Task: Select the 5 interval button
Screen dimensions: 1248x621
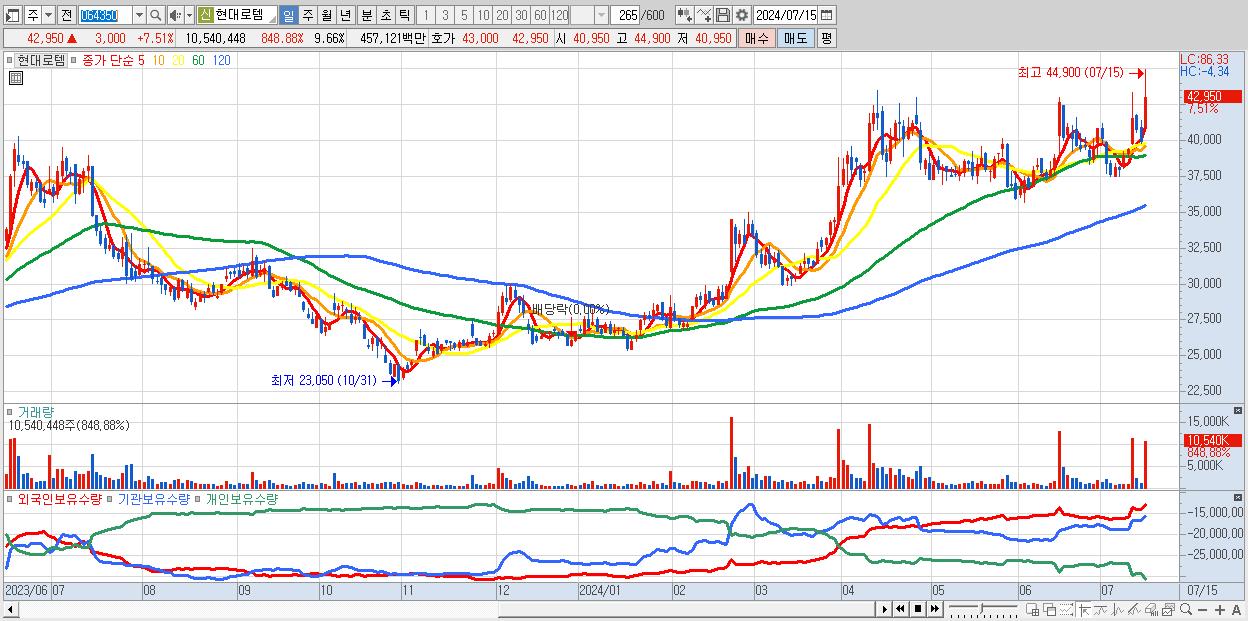Action: coord(464,15)
